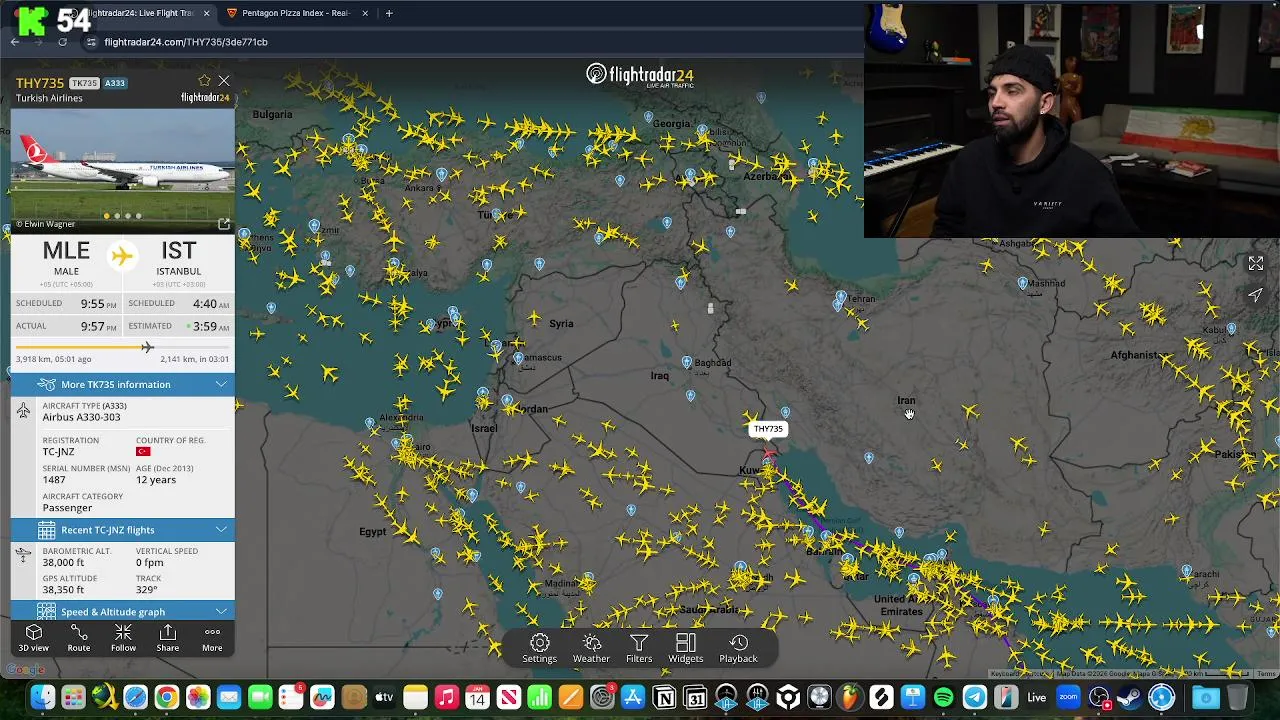Click the A333 aircraft type badge
Viewport: 1280px width, 720px height.
[x=115, y=83]
